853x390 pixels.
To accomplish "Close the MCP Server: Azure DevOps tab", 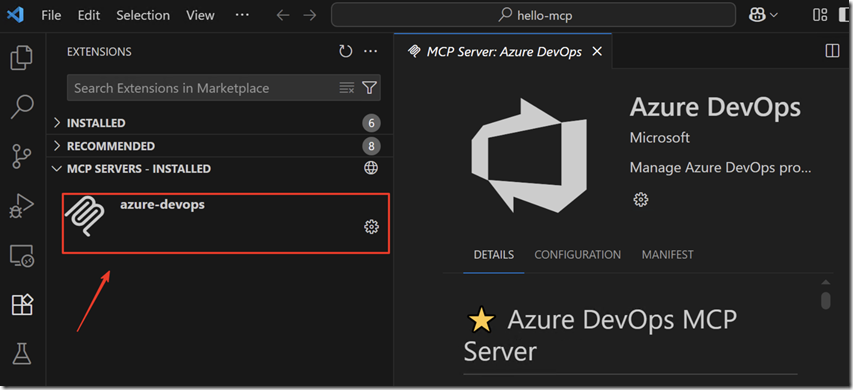I will tap(597, 52).
